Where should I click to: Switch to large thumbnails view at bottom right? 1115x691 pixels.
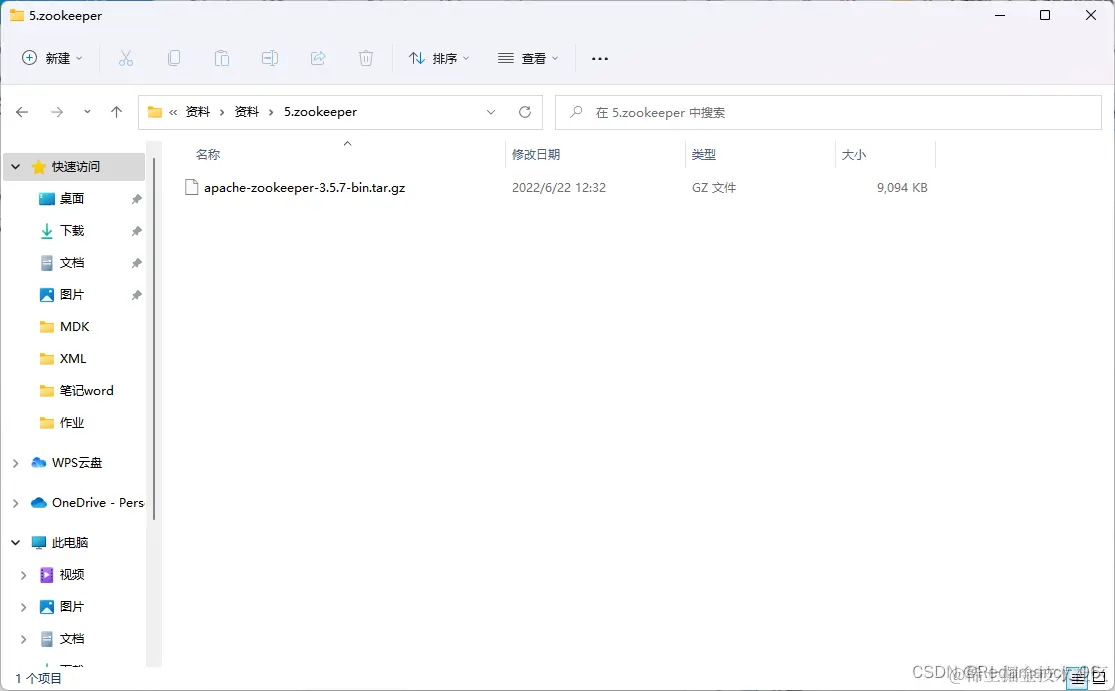coord(1097,677)
